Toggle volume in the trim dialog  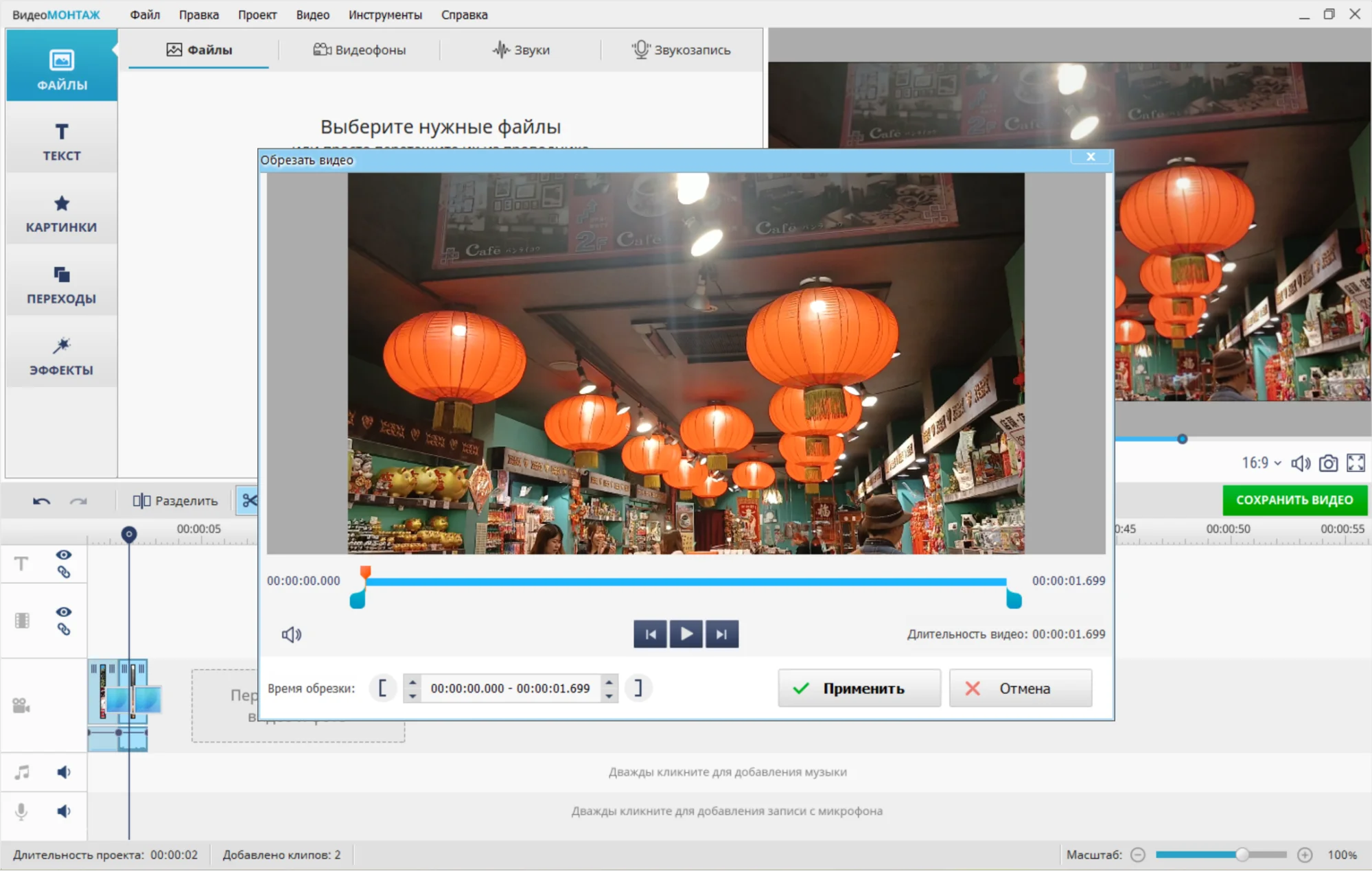coord(292,634)
